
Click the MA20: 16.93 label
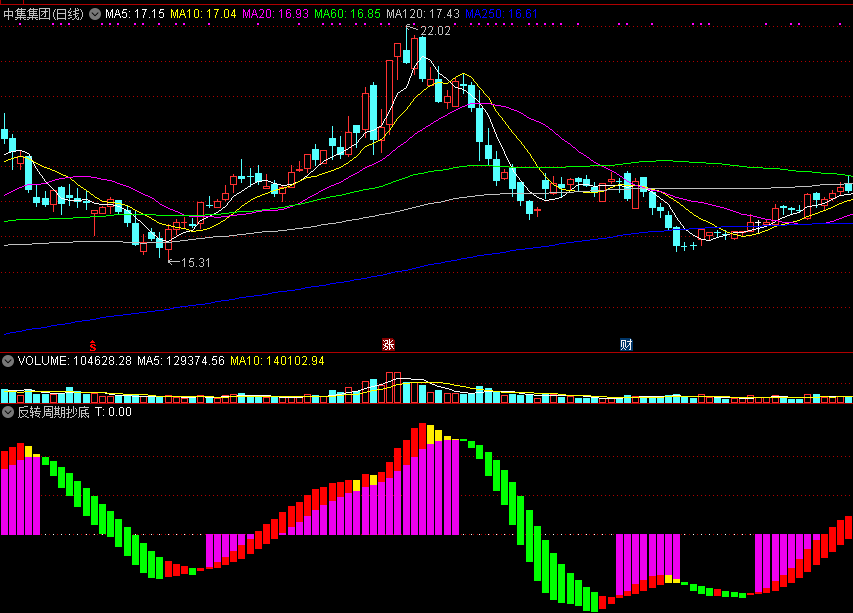click(275, 14)
